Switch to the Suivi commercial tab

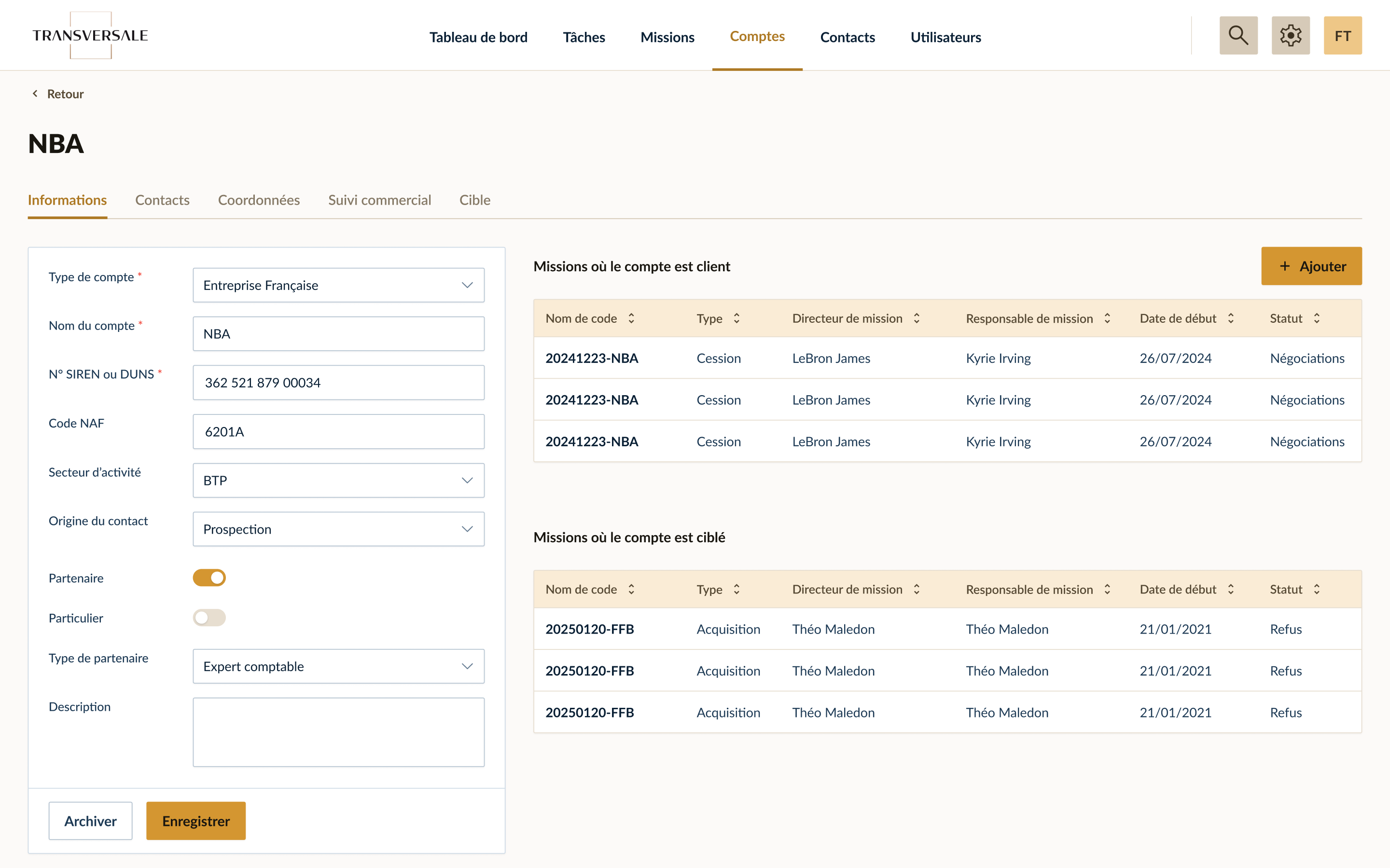(x=379, y=200)
